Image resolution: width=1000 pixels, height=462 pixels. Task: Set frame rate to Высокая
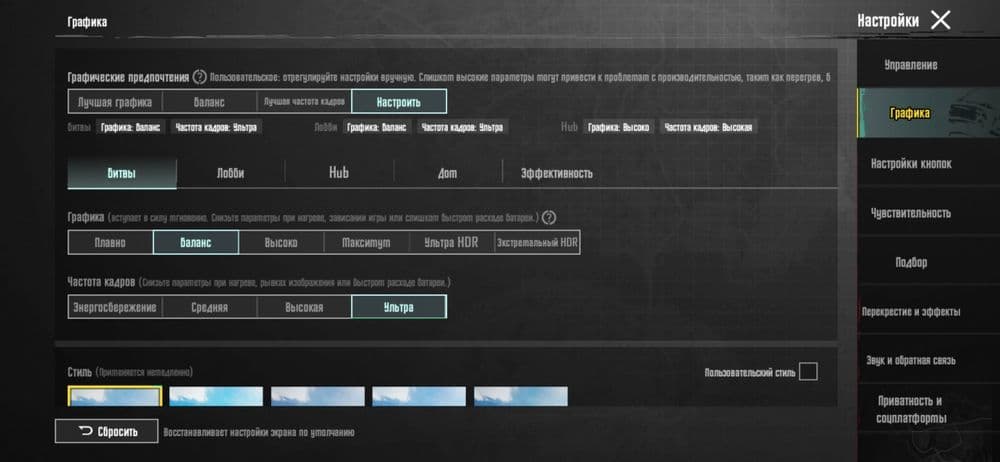[x=304, y=307]
